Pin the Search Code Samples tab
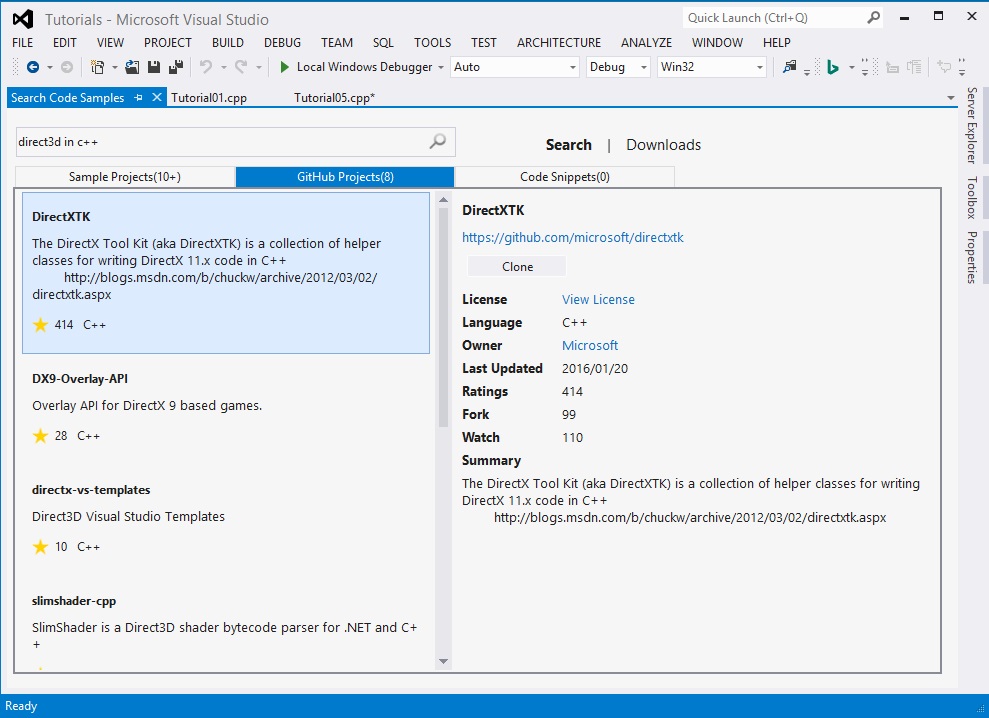Viewport: 989px width, 718px height. click(139, 98)
